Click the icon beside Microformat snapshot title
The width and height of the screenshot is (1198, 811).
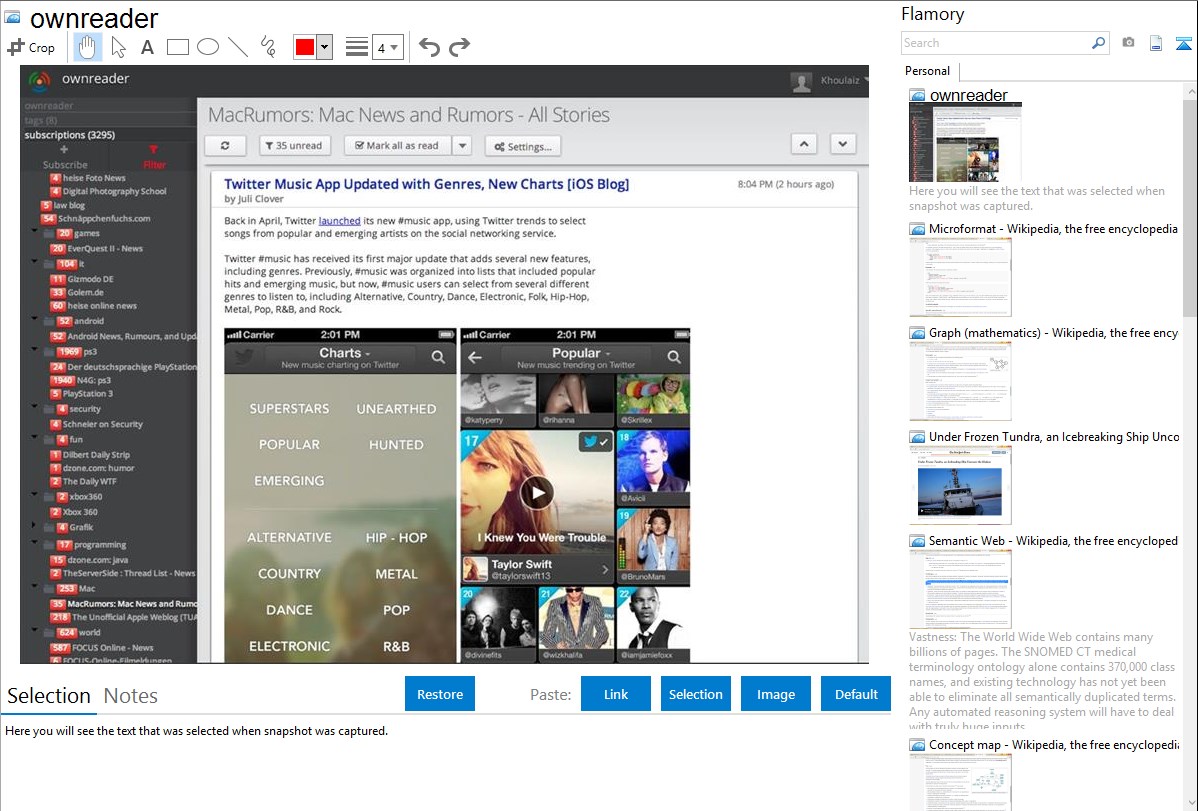(917, 229)
